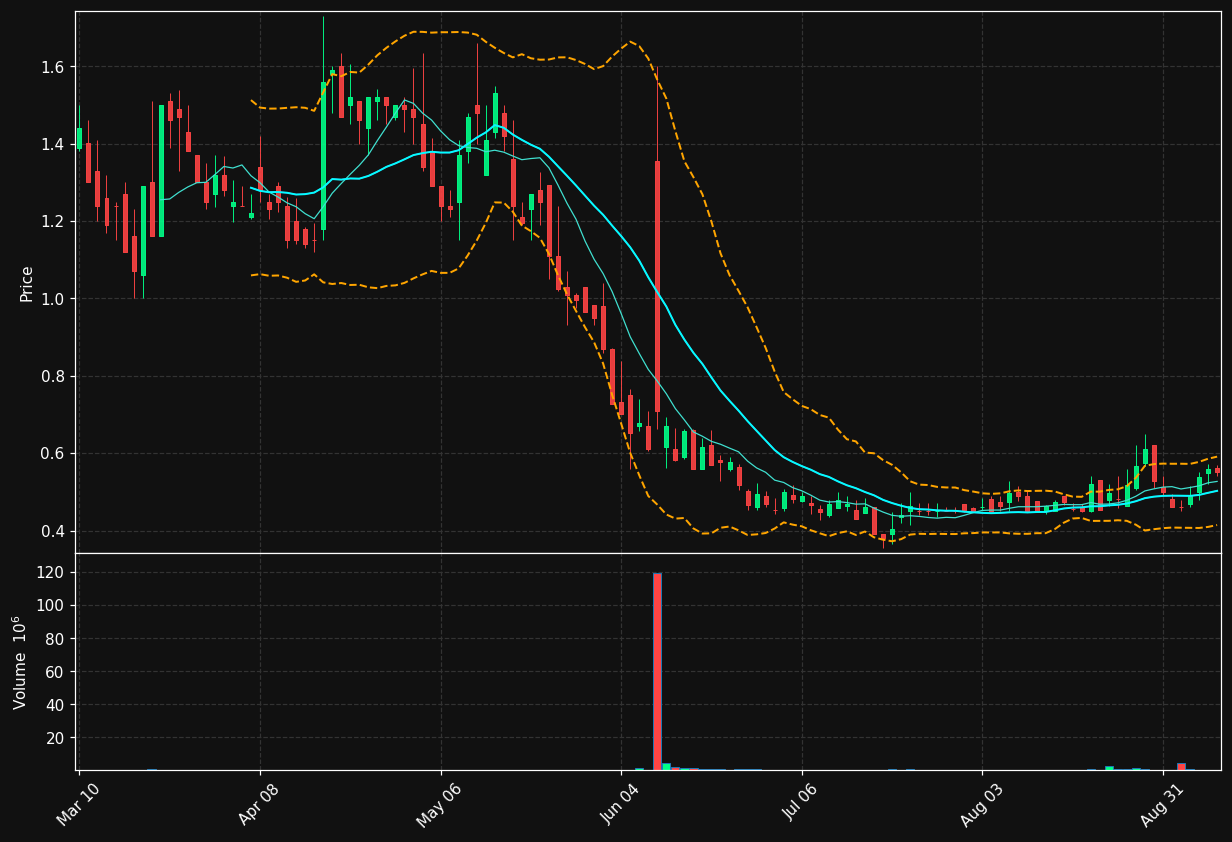This screenshot has height=842, width=1232.
Task: Click the 0.8 price axis value
Action: pyautogui.click(x=52, y=376)
